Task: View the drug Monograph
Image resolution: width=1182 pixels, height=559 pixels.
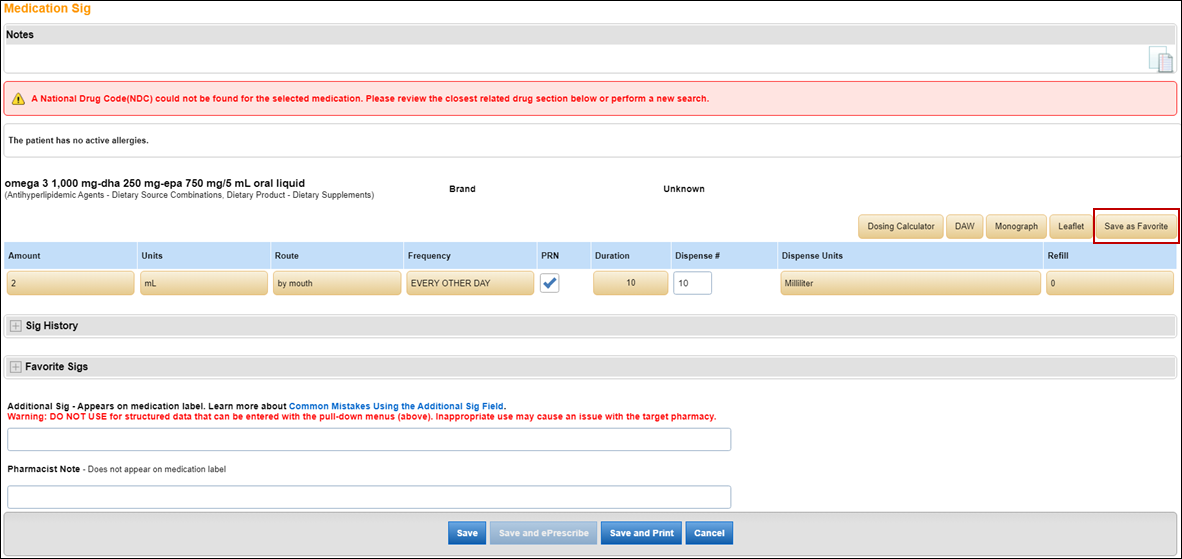Action: 1016,227
